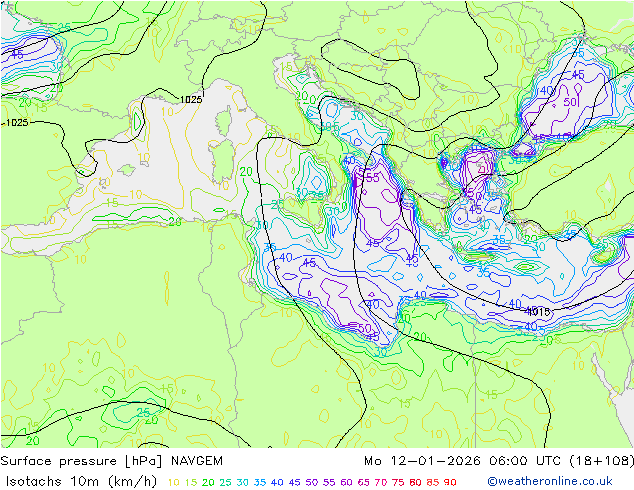Select the 'Isotachs 10m (km/h)' legend label
The width and height of the screenshot is (634, 490).
pos(81,482)
